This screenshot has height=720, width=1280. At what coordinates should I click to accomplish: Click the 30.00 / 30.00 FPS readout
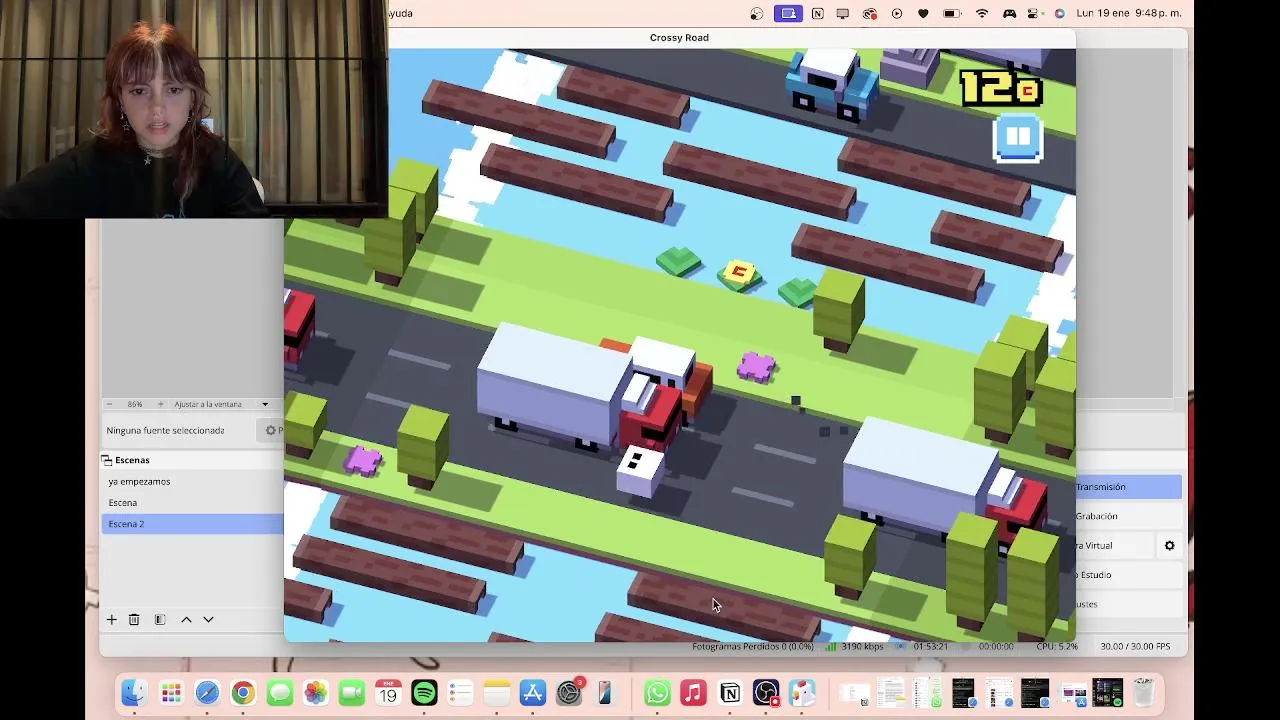(1135, 647)
